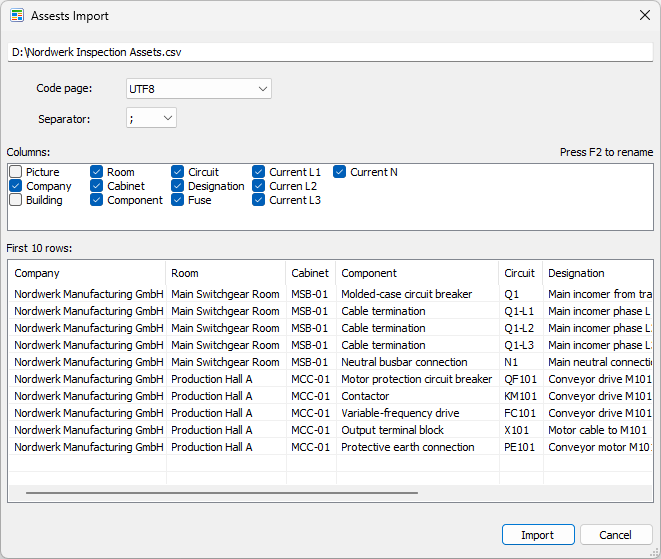This screenshot has width=661, height=559.
Task: Toggle the Current L1 checkbox
Action: pos(258,172)
